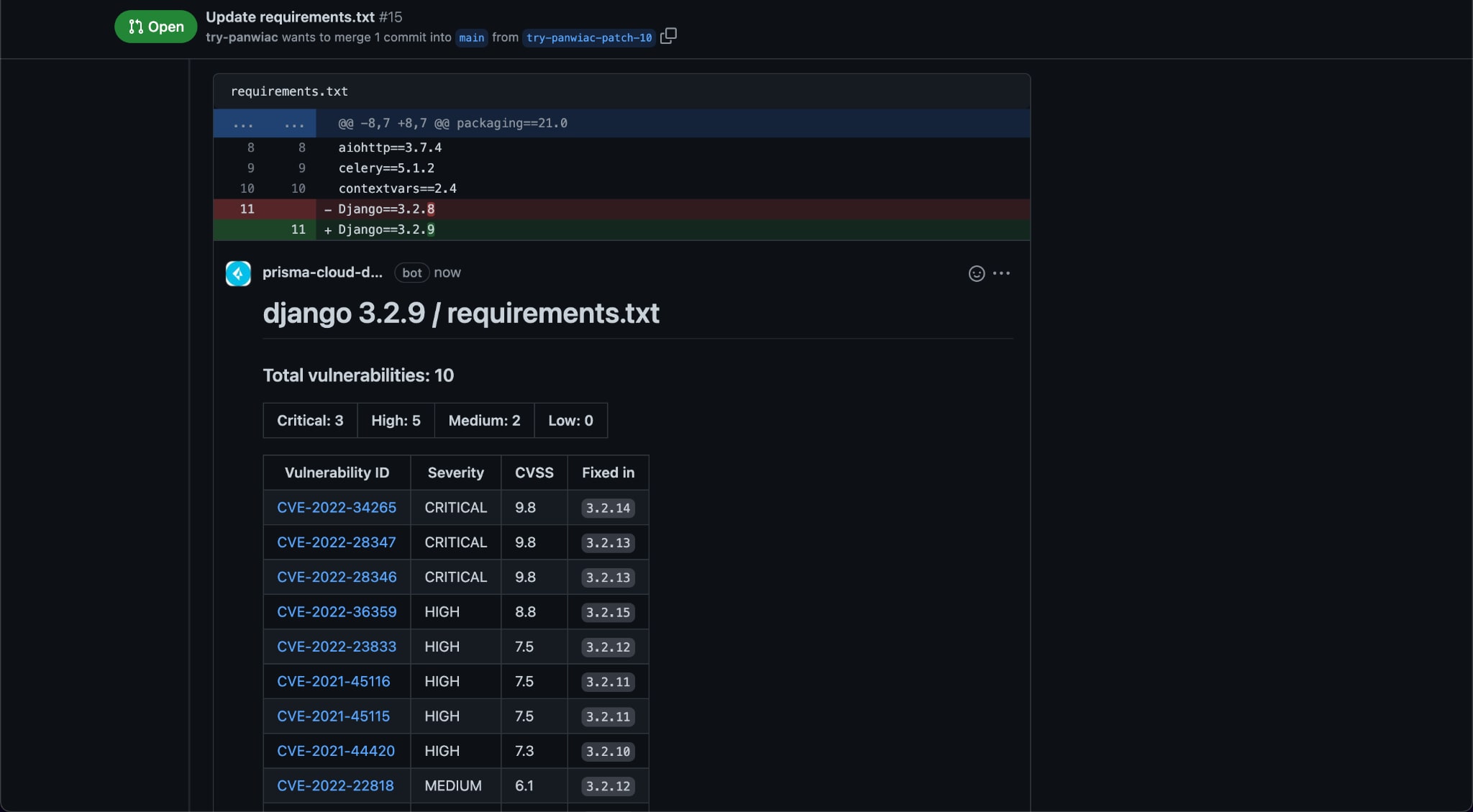Click the CVSS column header
Image resolution: width=1473 pixels, height=812 pixels.
[x=534, y=473]
